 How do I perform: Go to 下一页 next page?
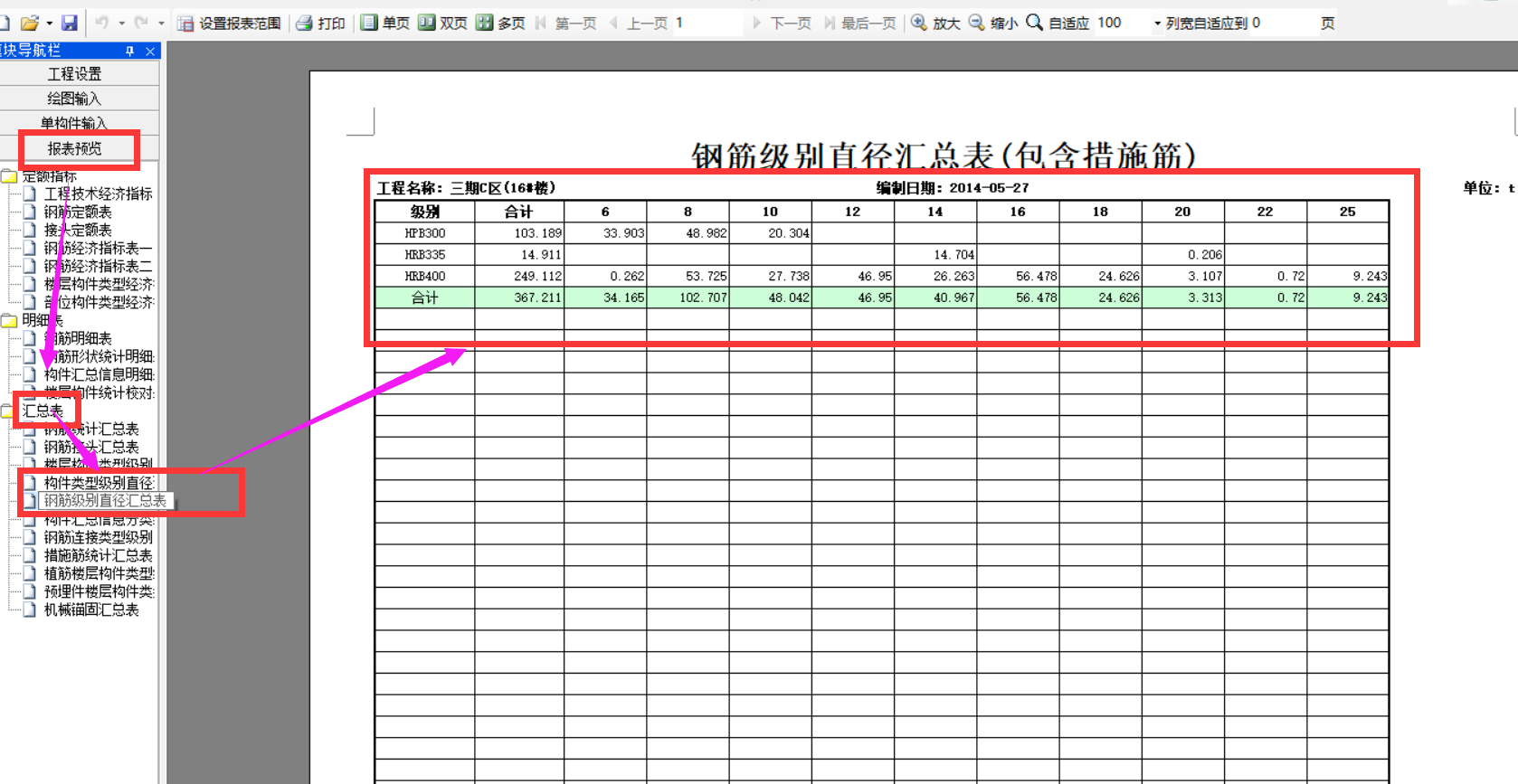[x=782, y=23]
